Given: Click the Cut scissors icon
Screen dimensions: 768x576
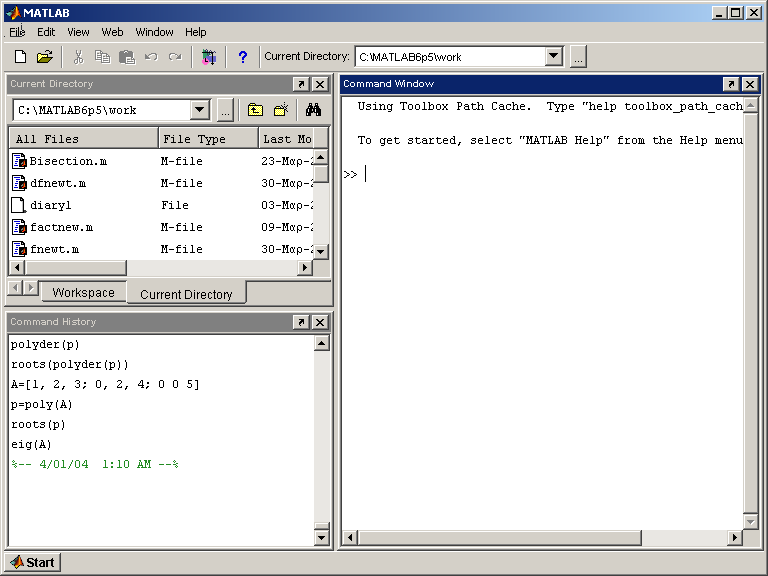Looking at the screenshot, I should click(x=78, y=57).
